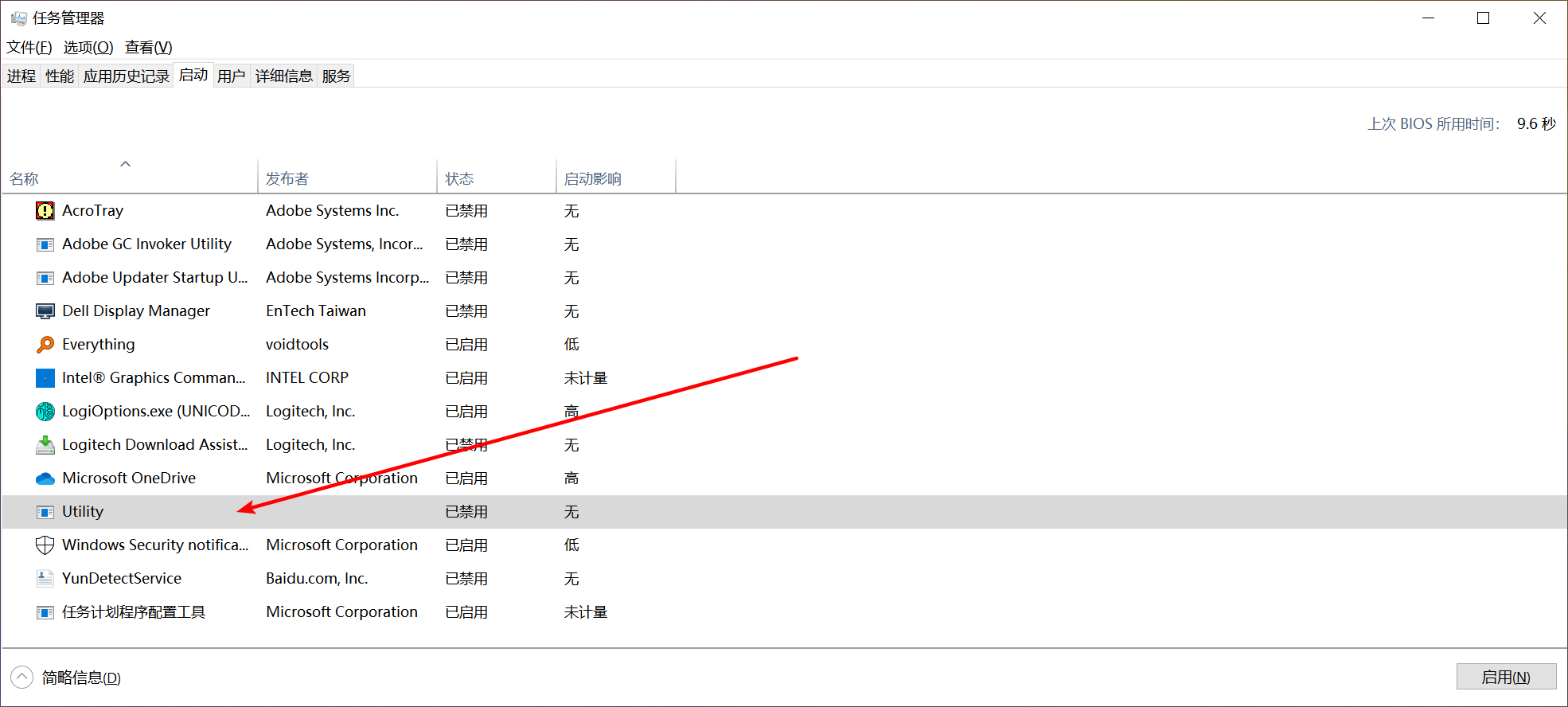Click the YunDetectService icon
This screenshot has width=1568, height=707.
pos(45,579)
